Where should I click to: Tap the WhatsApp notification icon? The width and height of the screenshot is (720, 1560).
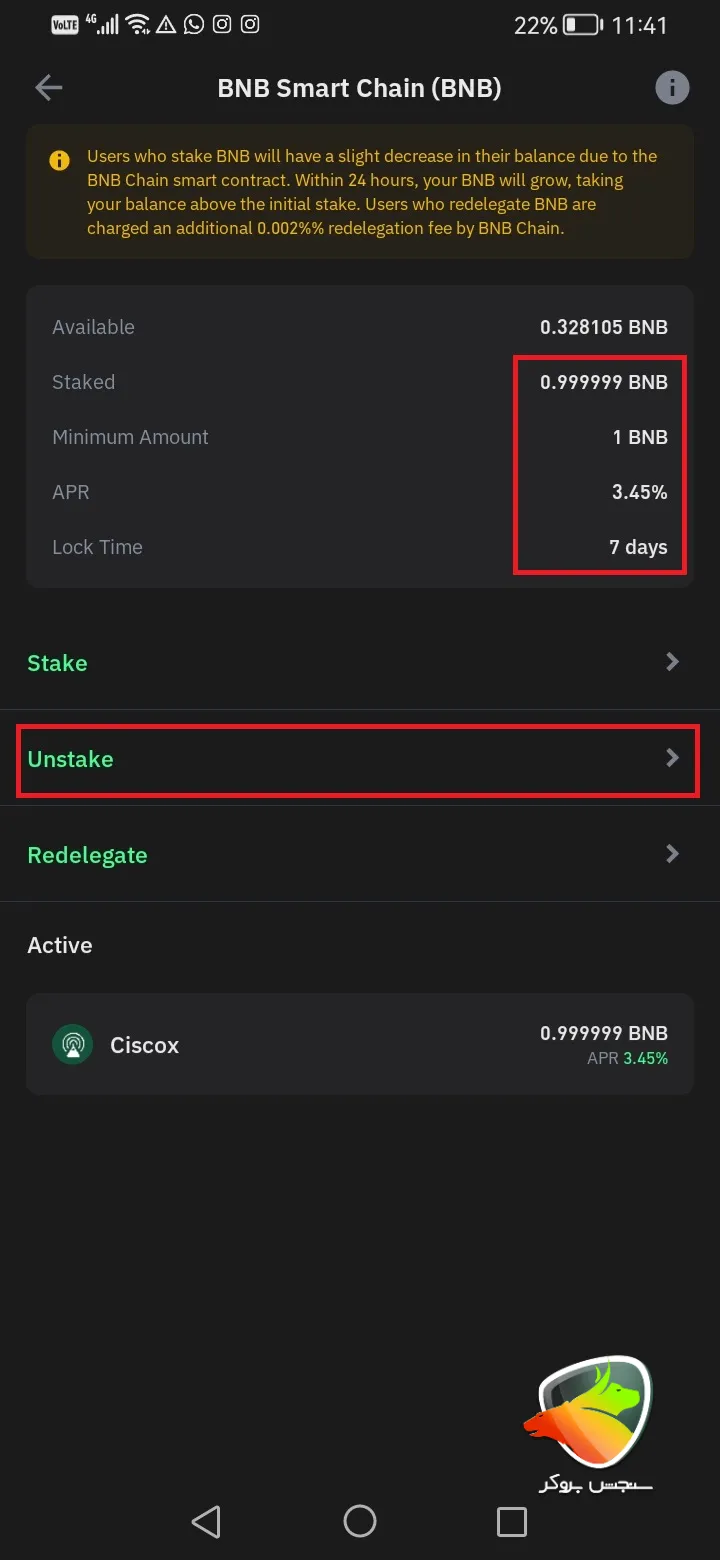point(194,24)
